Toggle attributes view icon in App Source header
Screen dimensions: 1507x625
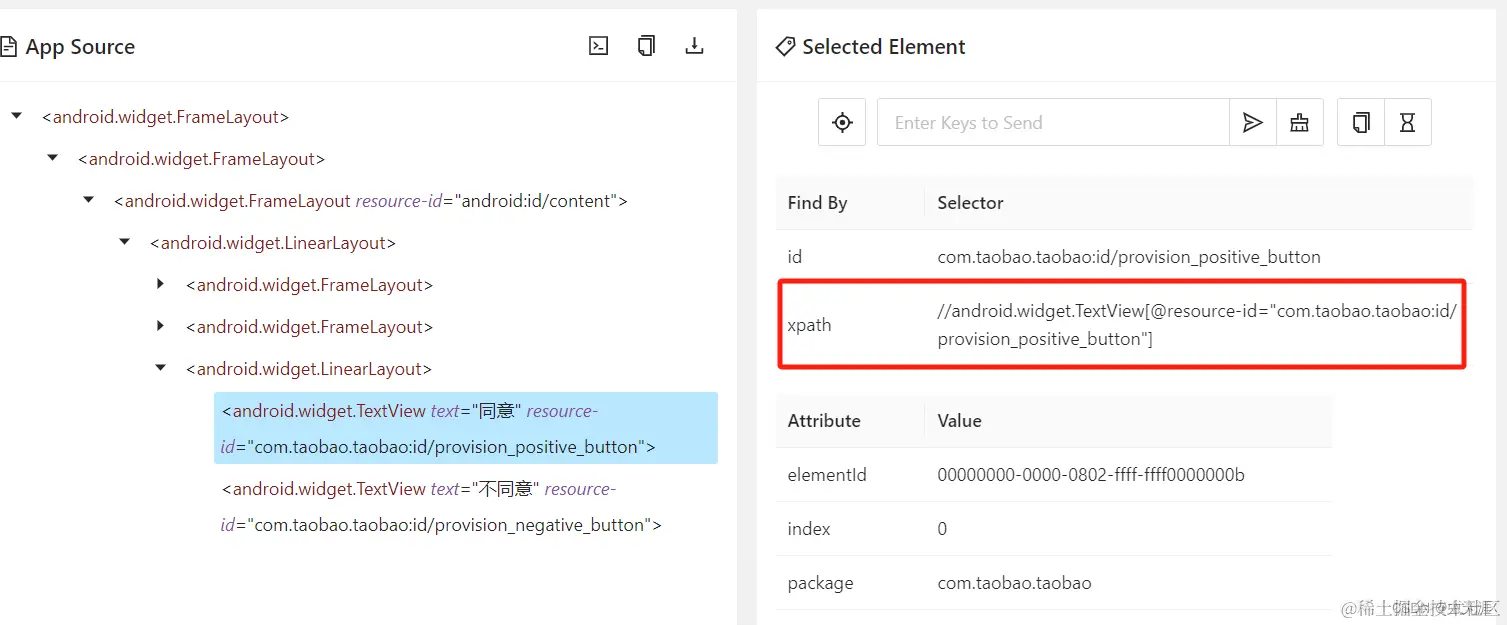coord(598,46)
